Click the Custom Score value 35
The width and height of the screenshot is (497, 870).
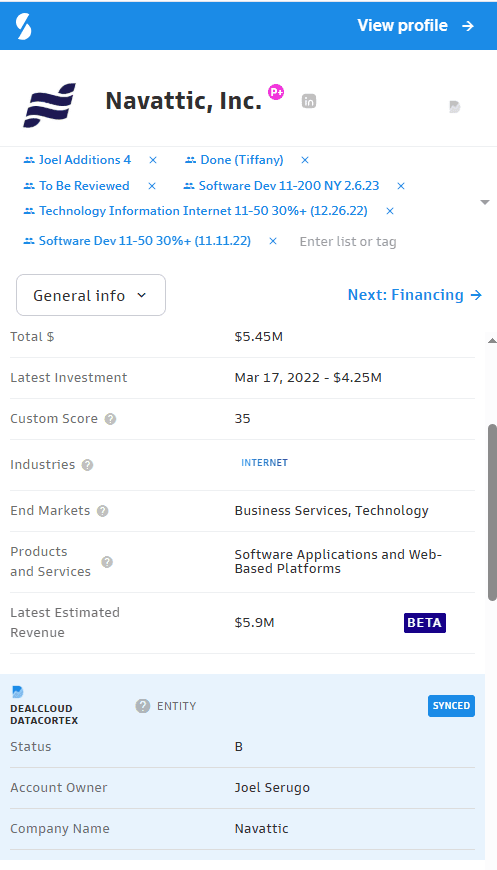(x=242, y=419)
